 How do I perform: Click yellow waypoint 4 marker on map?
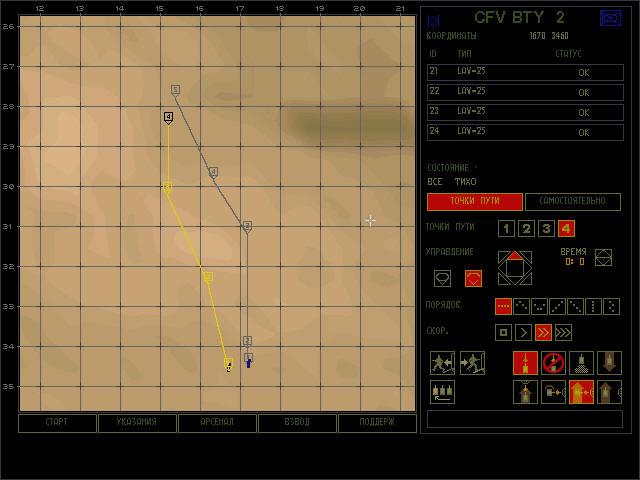pyautogui.click(x=168, y=118)
